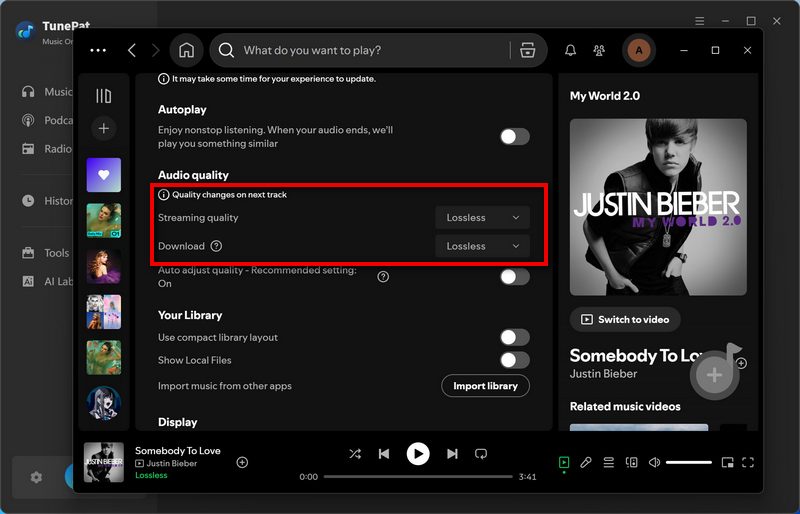Enter full screen mode
This screenshot has width=800, height=514.
tap(748, 462)
